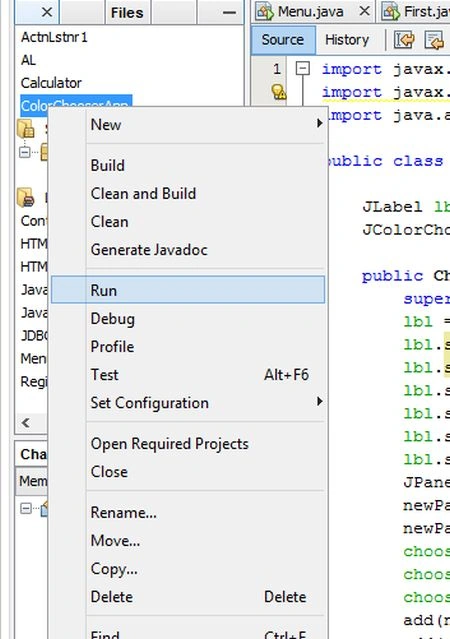
Task: Switch to the History view button
Action: [347, 40]
